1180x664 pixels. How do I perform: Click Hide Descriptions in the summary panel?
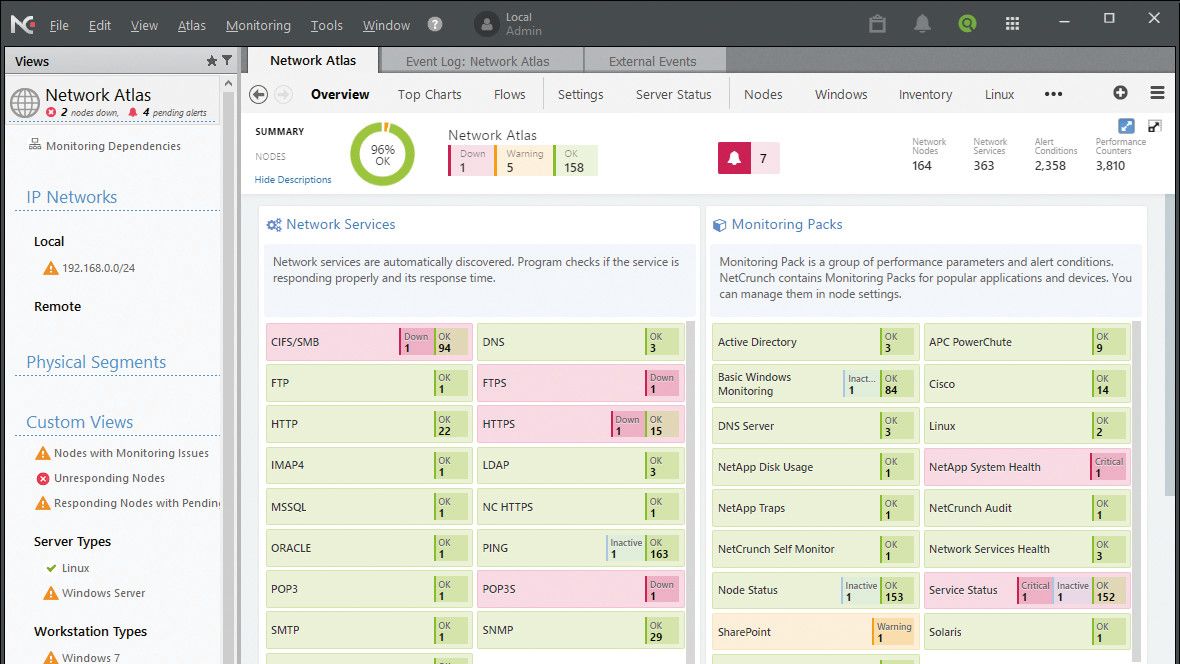(294, 179)
